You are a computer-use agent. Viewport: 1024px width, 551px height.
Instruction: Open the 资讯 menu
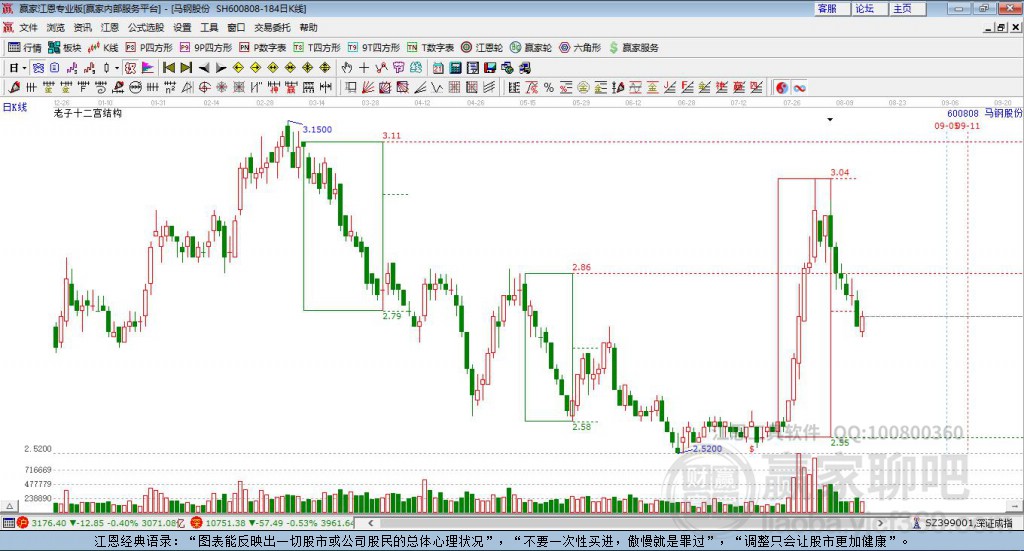(x=82, y=27)
